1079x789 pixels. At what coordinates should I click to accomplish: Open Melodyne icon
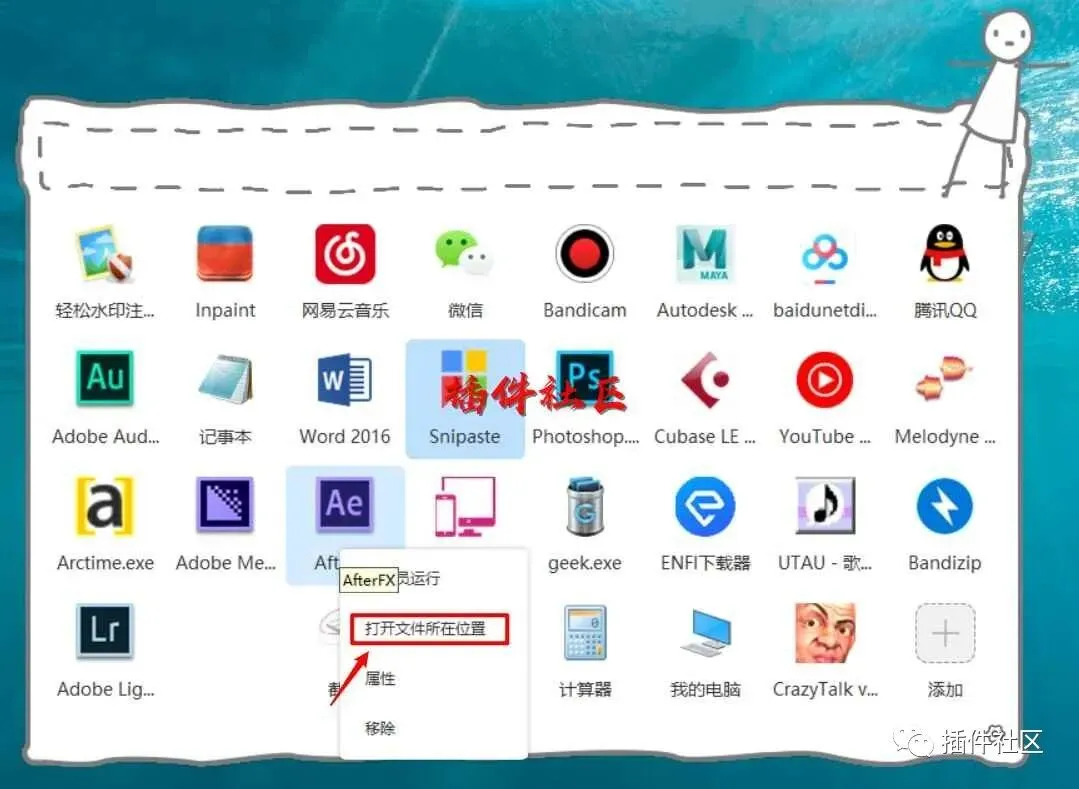945,379
